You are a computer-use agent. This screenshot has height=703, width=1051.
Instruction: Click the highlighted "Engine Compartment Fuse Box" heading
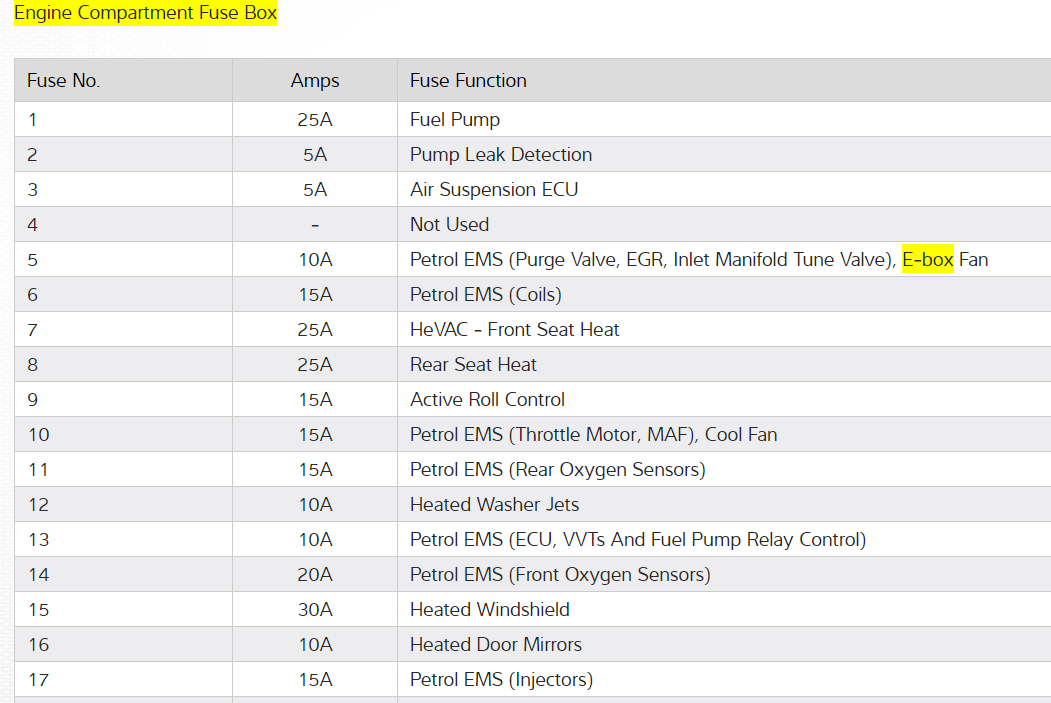145,14
